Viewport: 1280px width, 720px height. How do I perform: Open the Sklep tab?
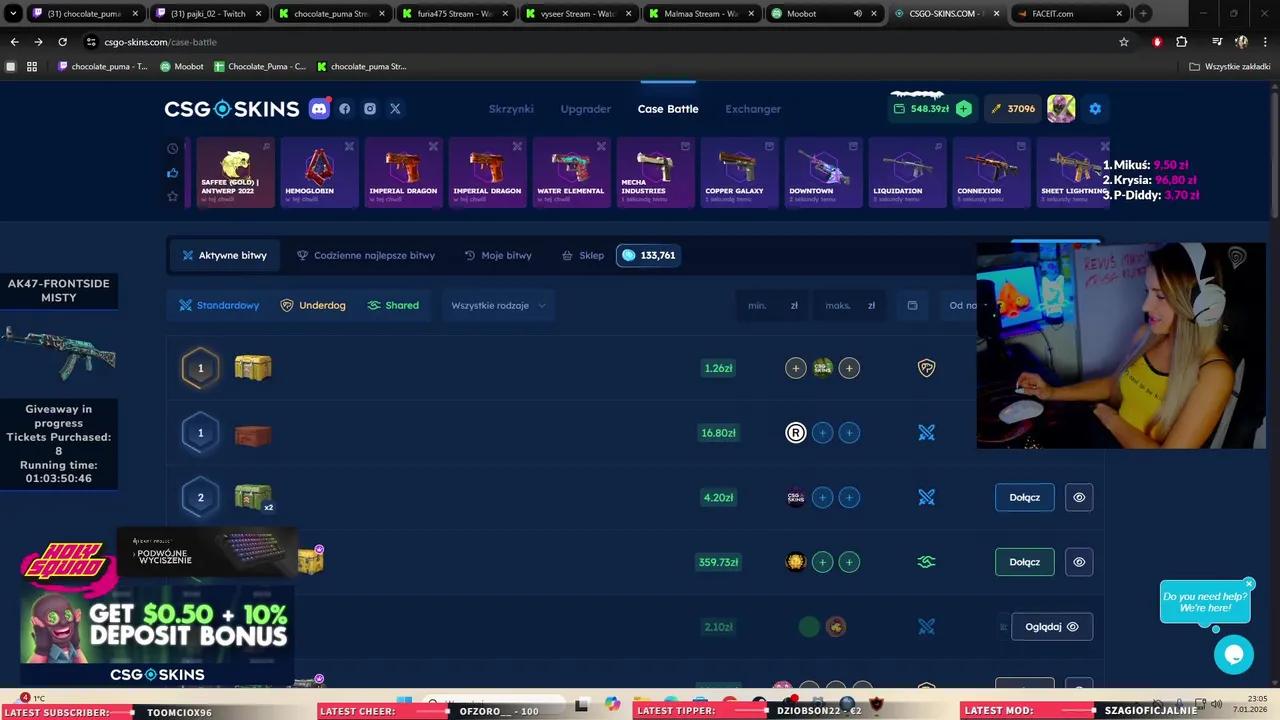(x=582, y=255)
